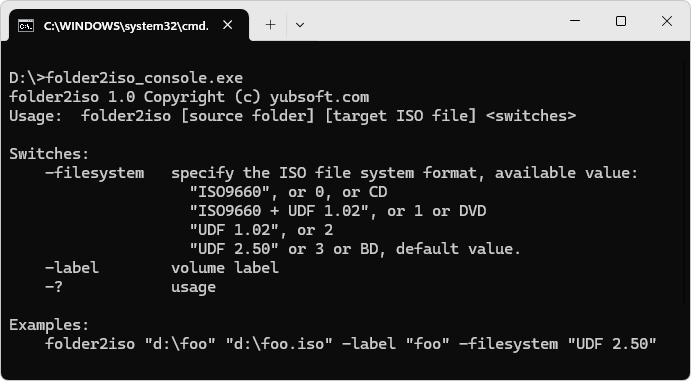Viewport: 691px width, 381px height.
Task: Close the terminal window
Action: pos(667,21)
